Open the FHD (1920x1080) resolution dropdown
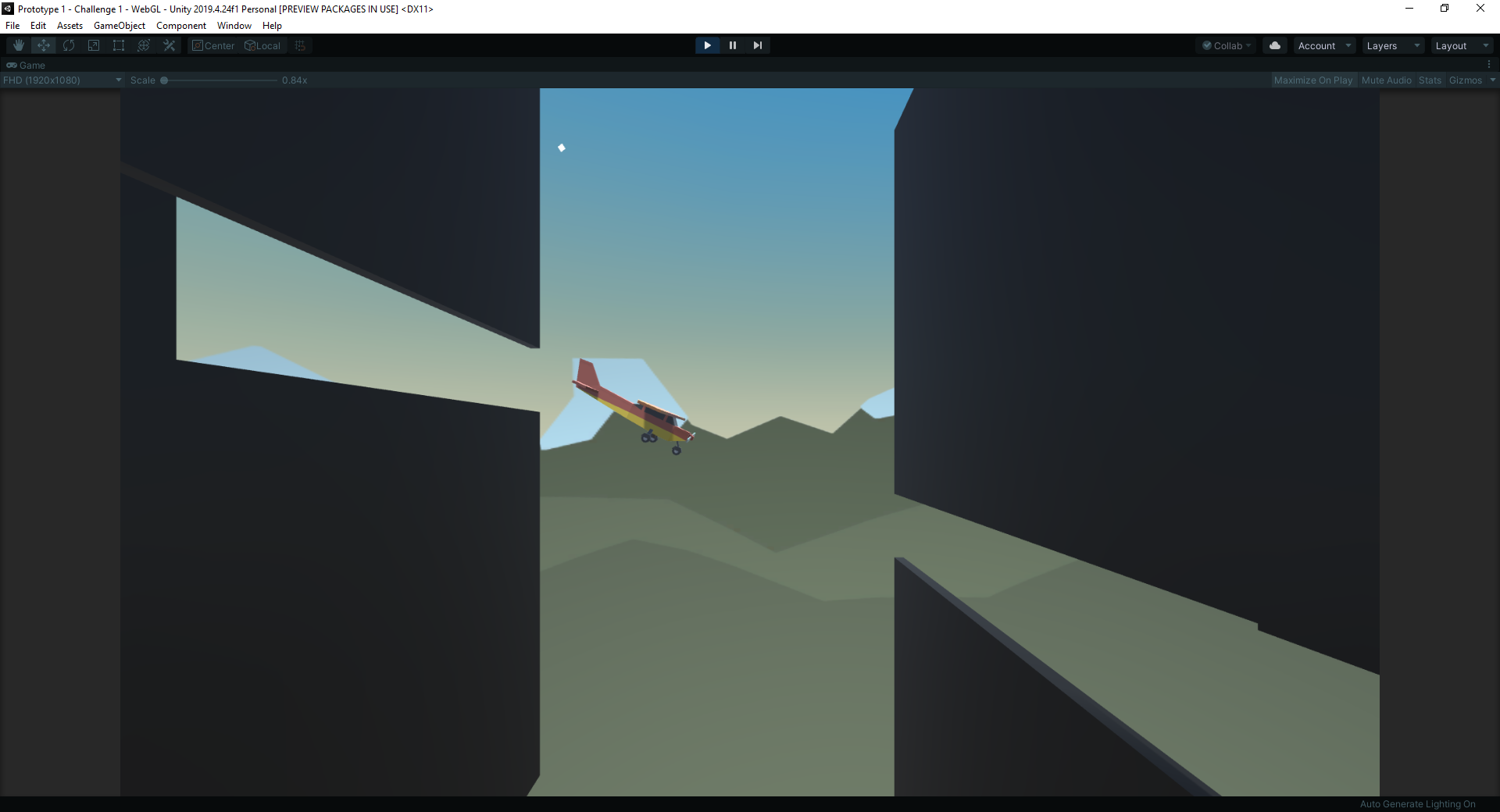1500x812 pixels. click(x=62, y=80)
